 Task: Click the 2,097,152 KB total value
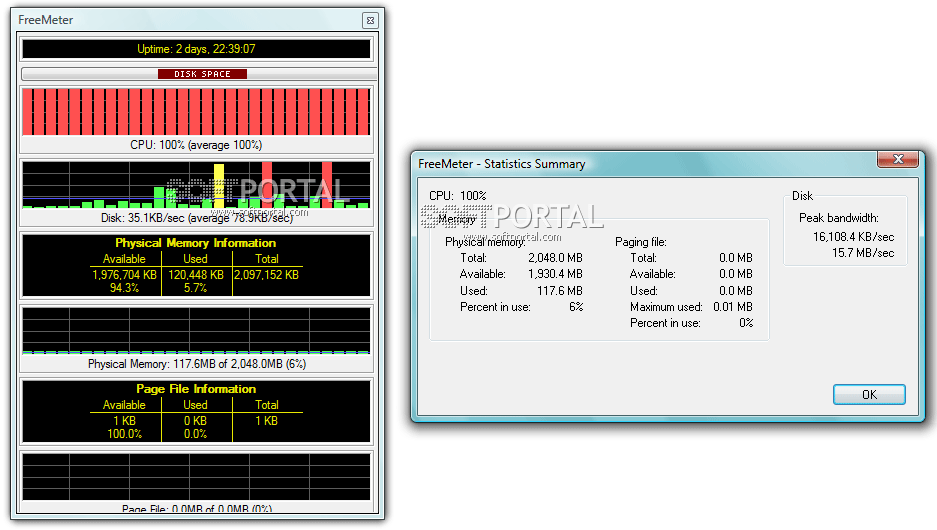267,275
